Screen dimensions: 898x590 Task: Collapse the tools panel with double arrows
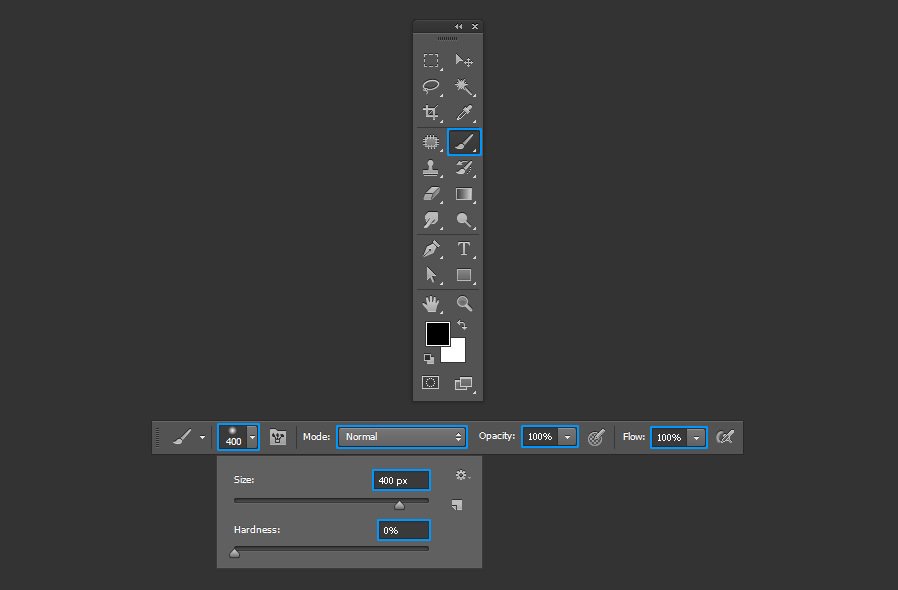[458, 26]
